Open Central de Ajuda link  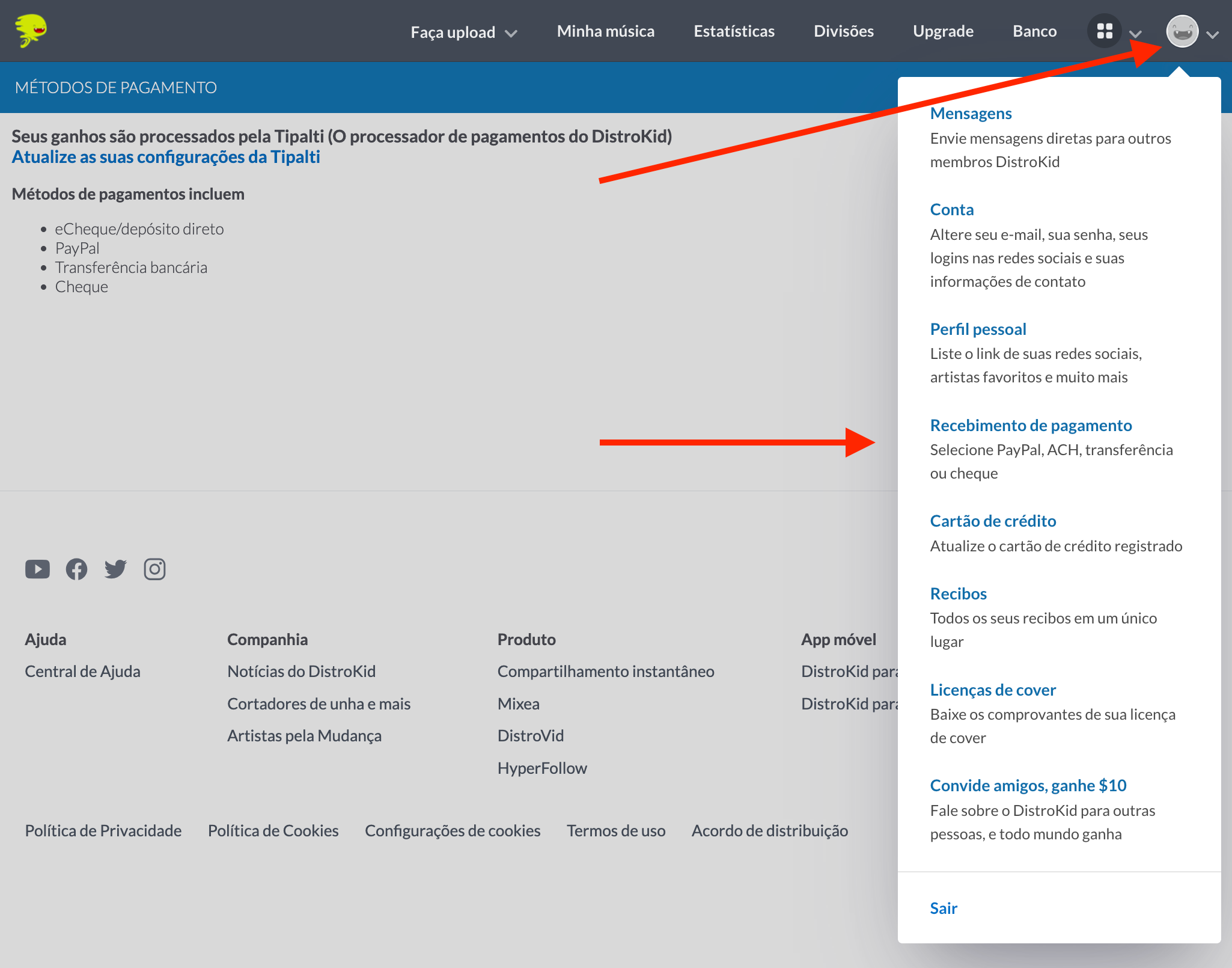point(82,671)
